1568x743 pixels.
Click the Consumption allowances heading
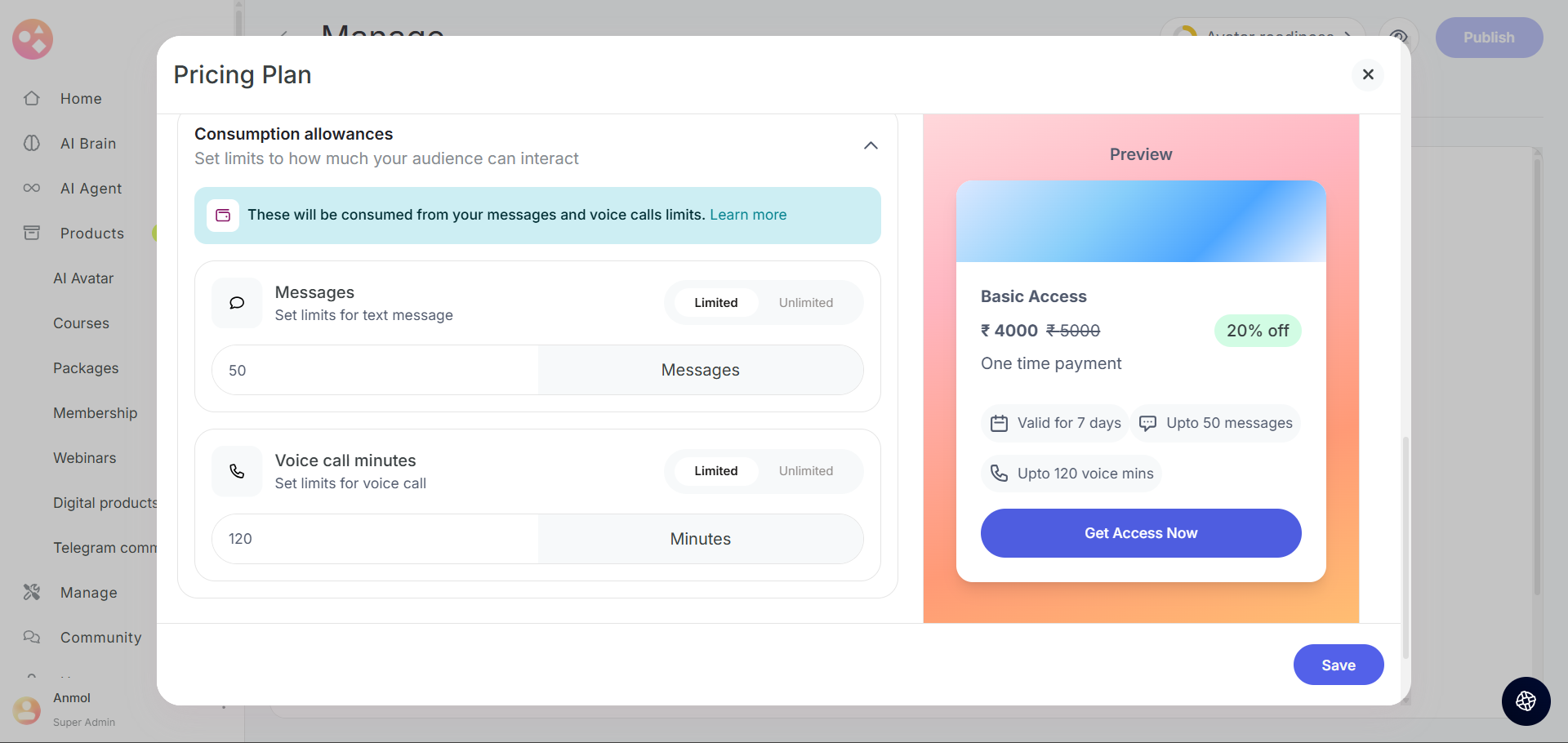click(293, 134)
